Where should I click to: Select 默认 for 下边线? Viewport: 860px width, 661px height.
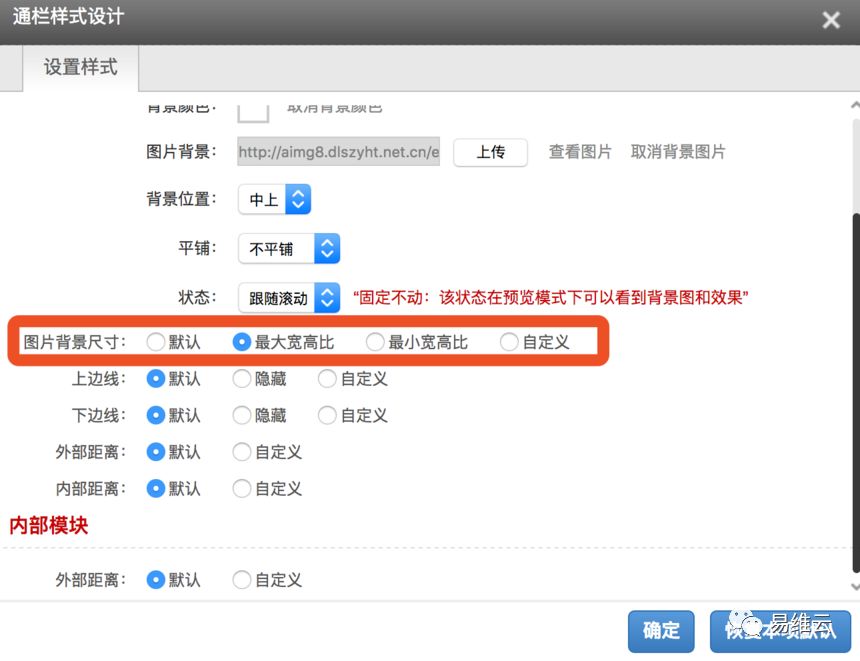coord(156,415)
